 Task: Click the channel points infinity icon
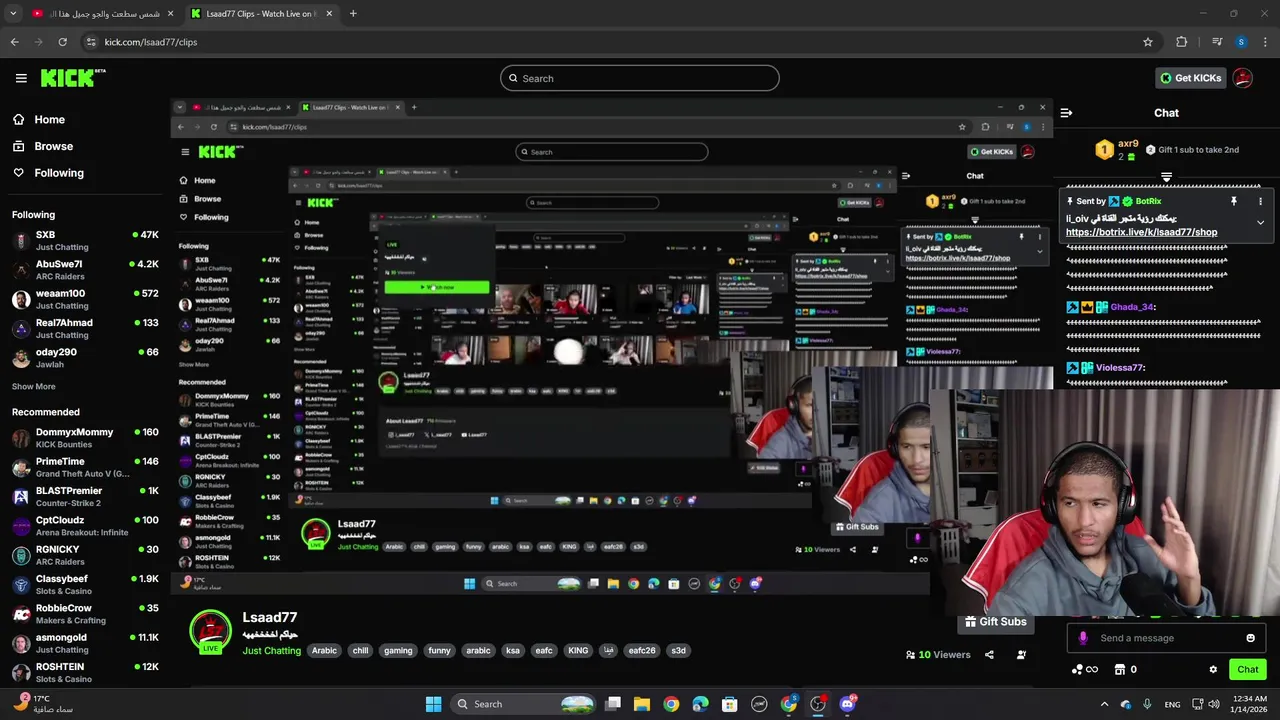pyautogui.click(x=1084, y=670)
